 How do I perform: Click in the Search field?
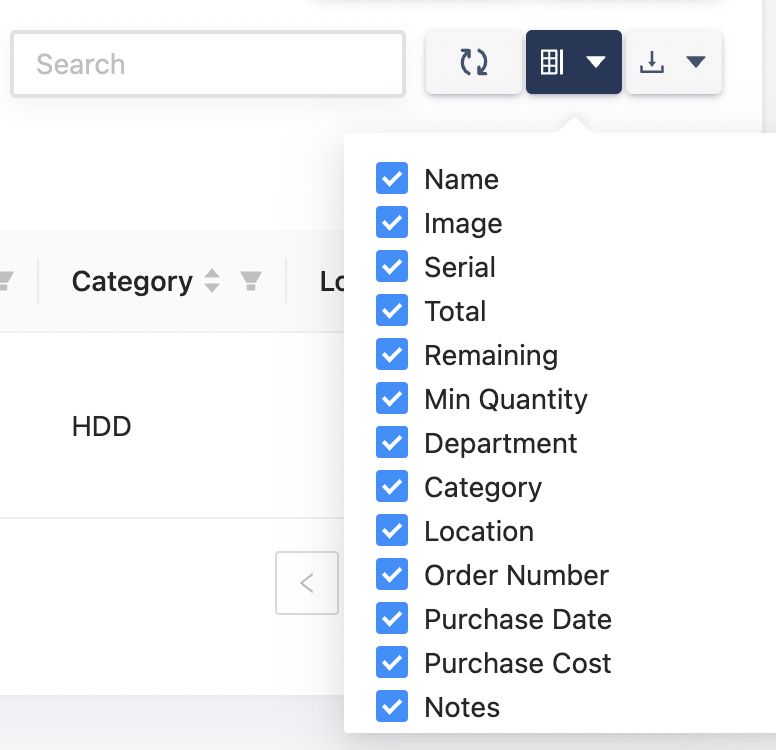(208, 64)
